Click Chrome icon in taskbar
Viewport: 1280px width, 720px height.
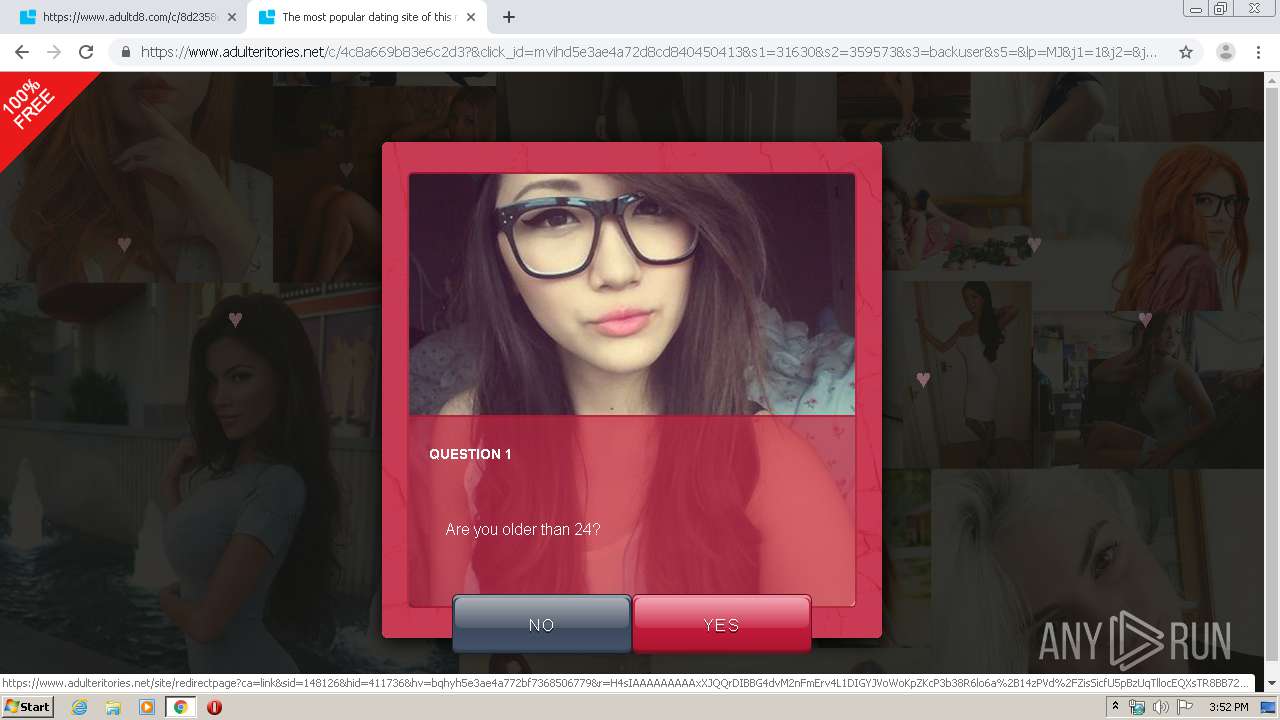181,707
